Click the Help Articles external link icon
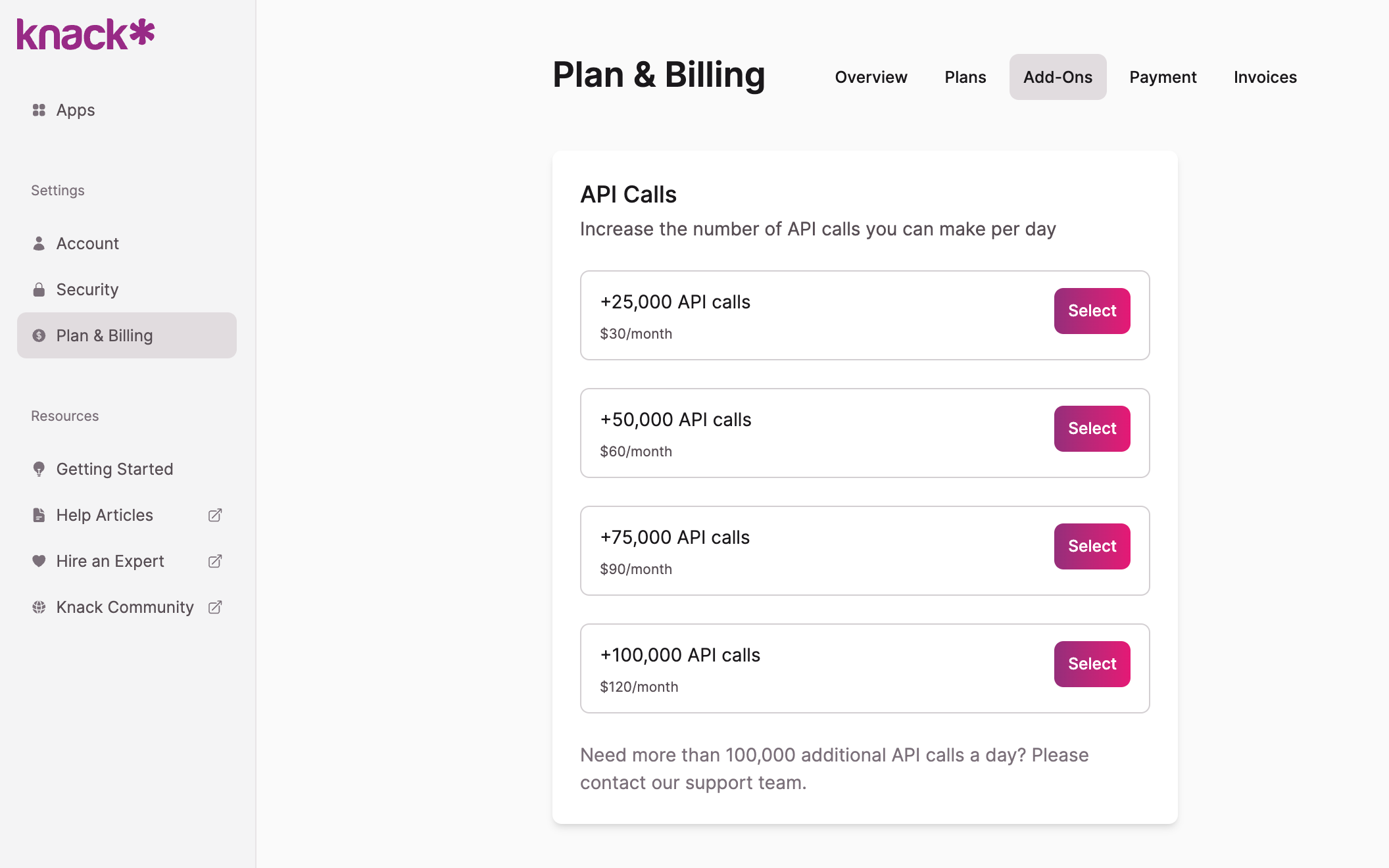Image resolution: width=1389 pixels, height=868 pixels. point(215,515)
